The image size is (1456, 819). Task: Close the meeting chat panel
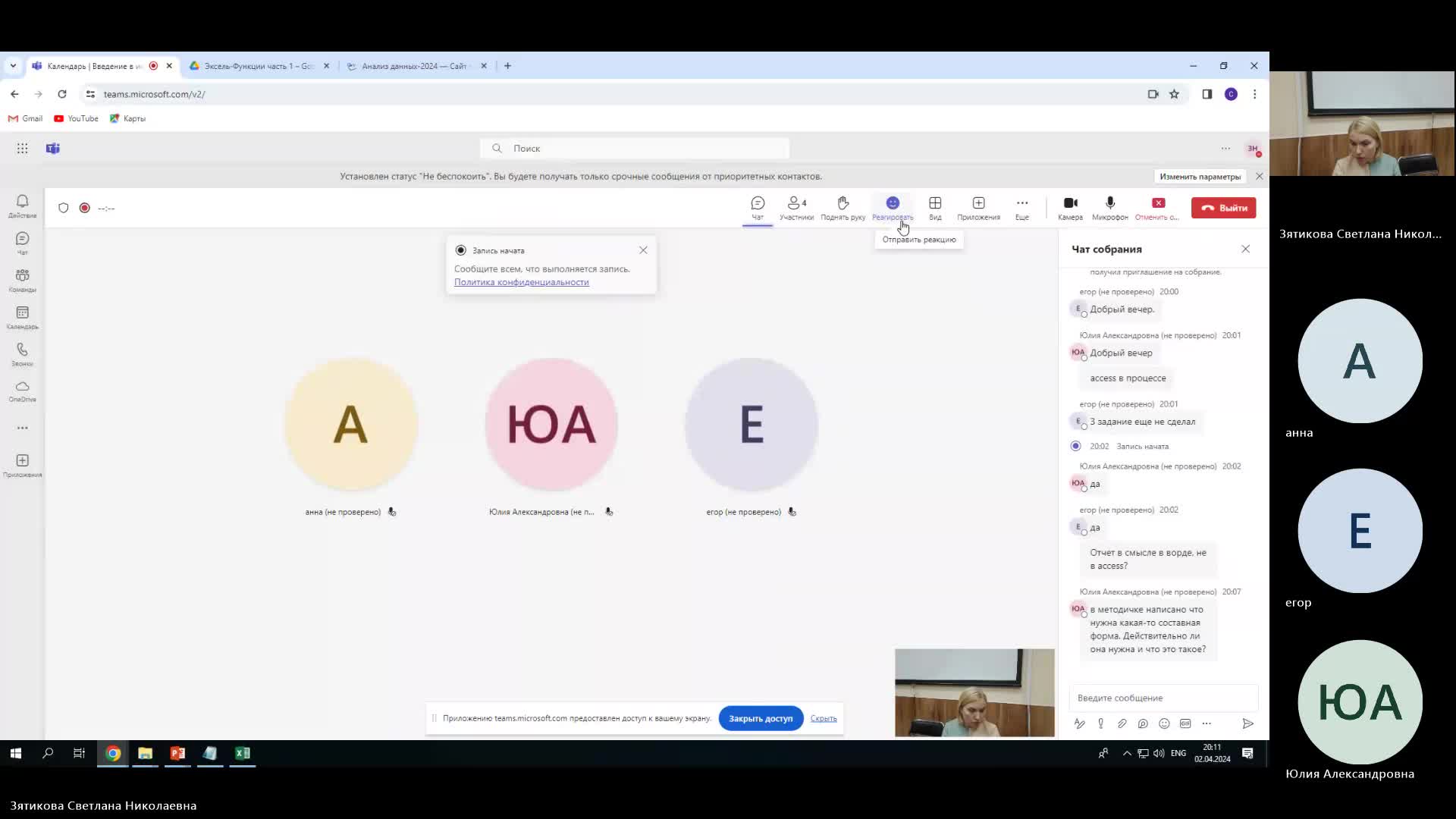pyautogui.click(x=1245, y=249)
